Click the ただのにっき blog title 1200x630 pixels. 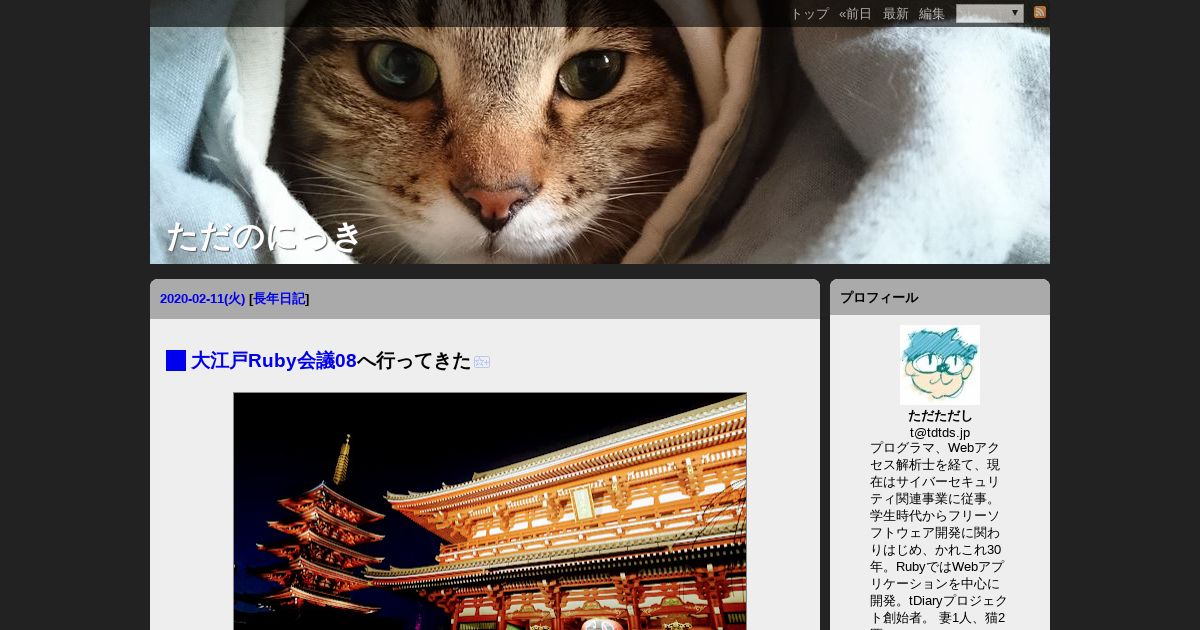click(x=263, y=237)
